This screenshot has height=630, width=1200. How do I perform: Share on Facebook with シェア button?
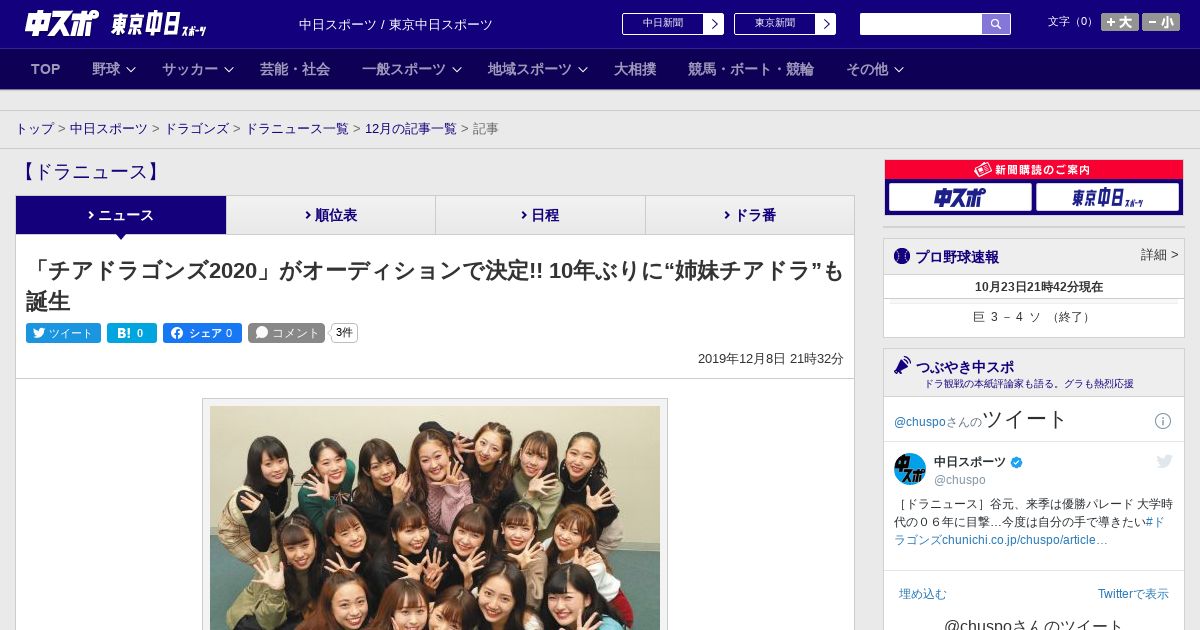[202, 333]
